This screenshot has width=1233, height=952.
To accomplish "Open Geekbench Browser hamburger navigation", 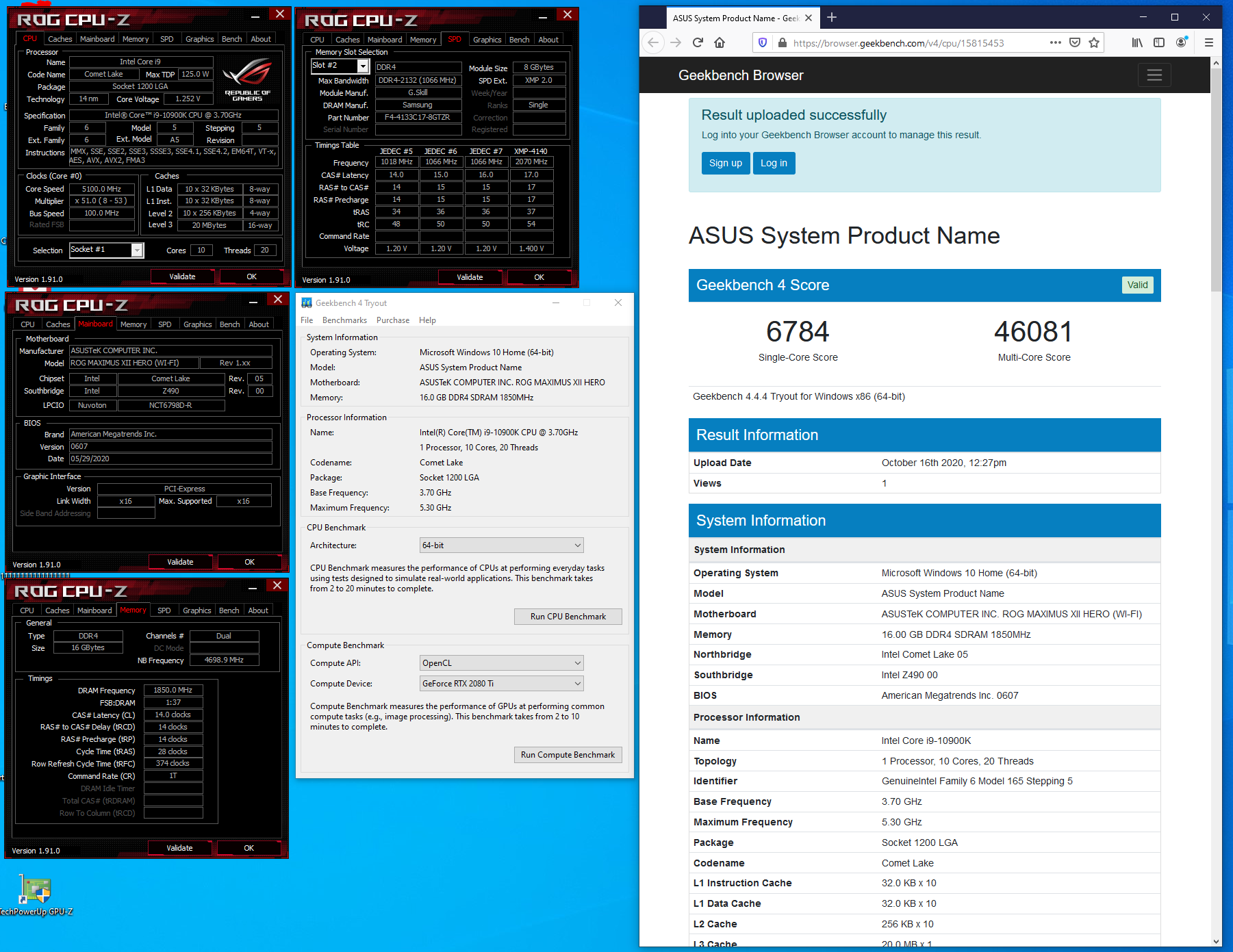I will 1154,75.
